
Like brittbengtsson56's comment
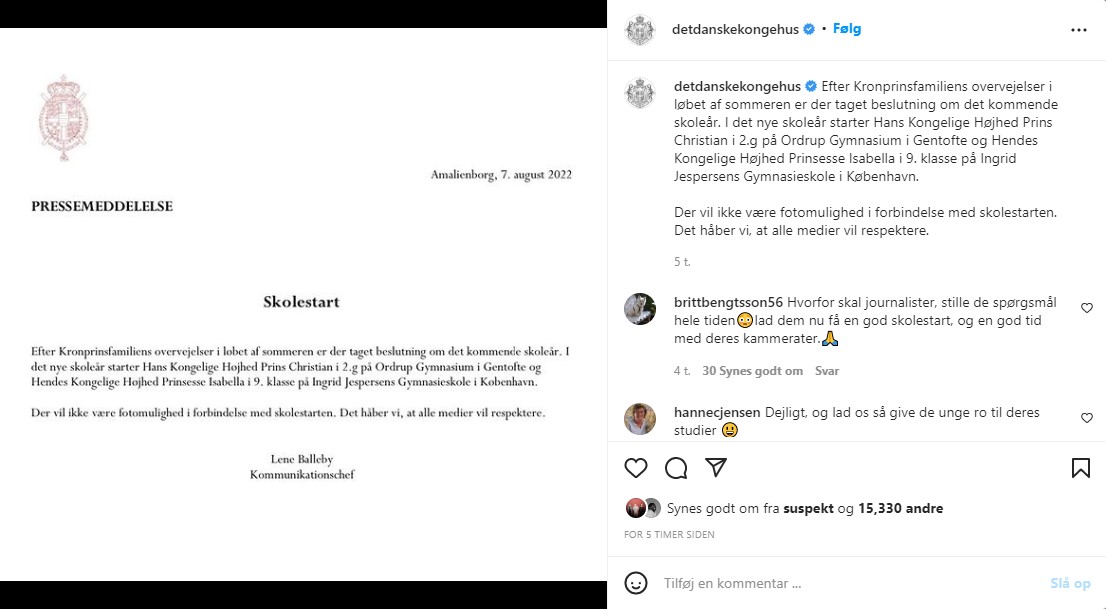tap(1087, 308)
